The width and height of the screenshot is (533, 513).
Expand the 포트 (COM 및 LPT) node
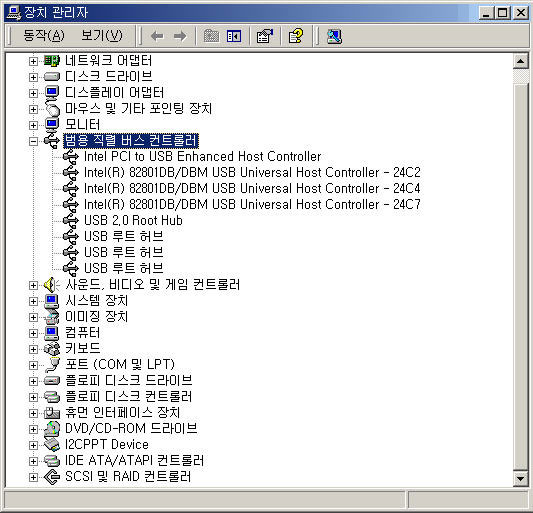coord(33,365)
